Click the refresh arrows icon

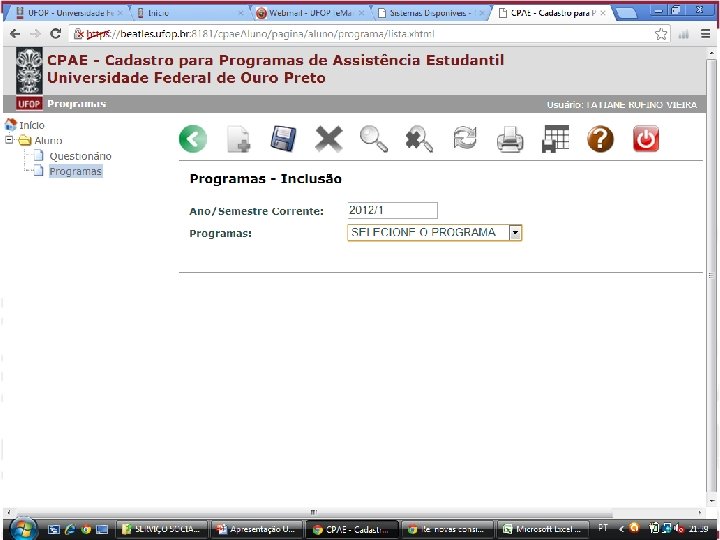coord(465,138)
